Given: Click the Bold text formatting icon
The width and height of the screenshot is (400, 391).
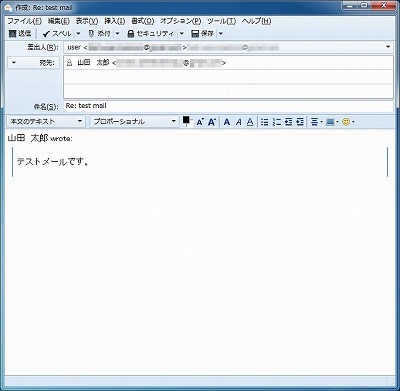Looking at the screenshot, I should click(227, 122).
